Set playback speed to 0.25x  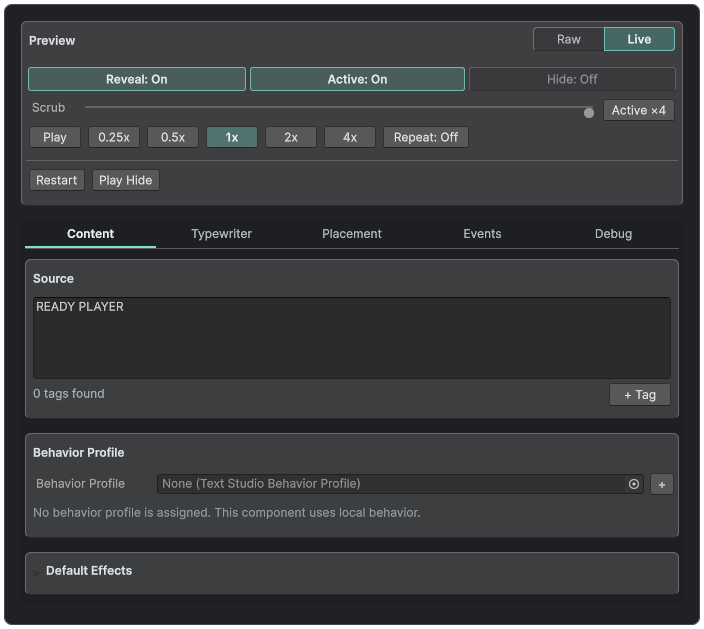(114, 137)
